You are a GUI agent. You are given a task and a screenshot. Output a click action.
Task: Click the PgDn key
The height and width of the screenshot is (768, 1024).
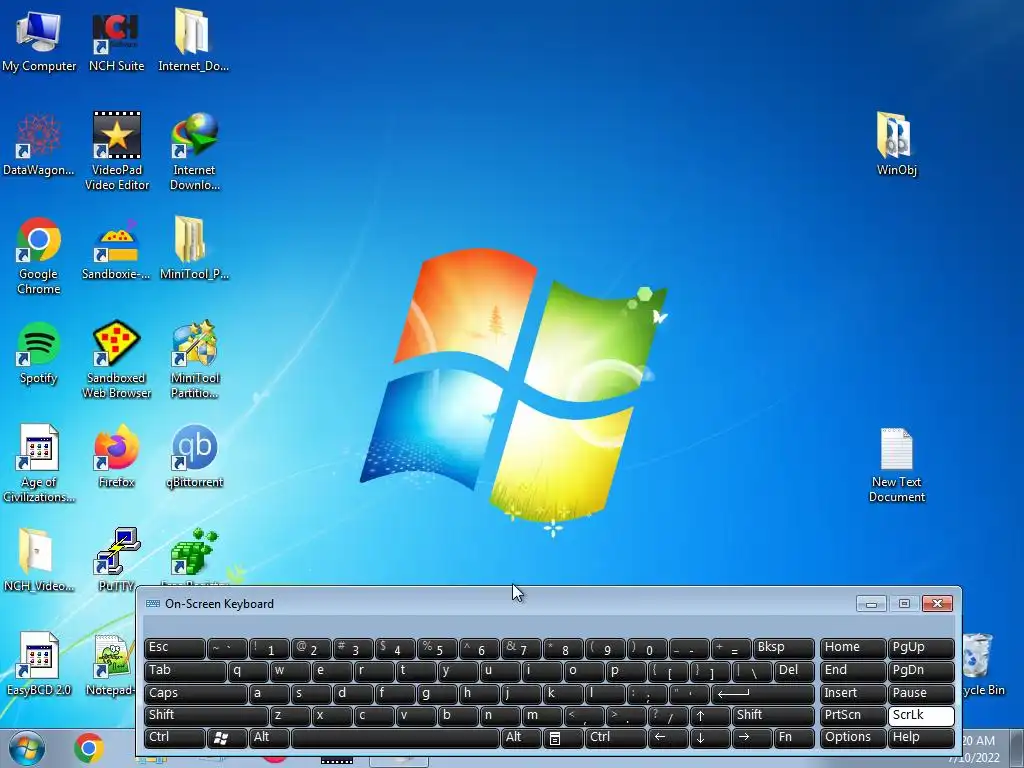(921, 671)
